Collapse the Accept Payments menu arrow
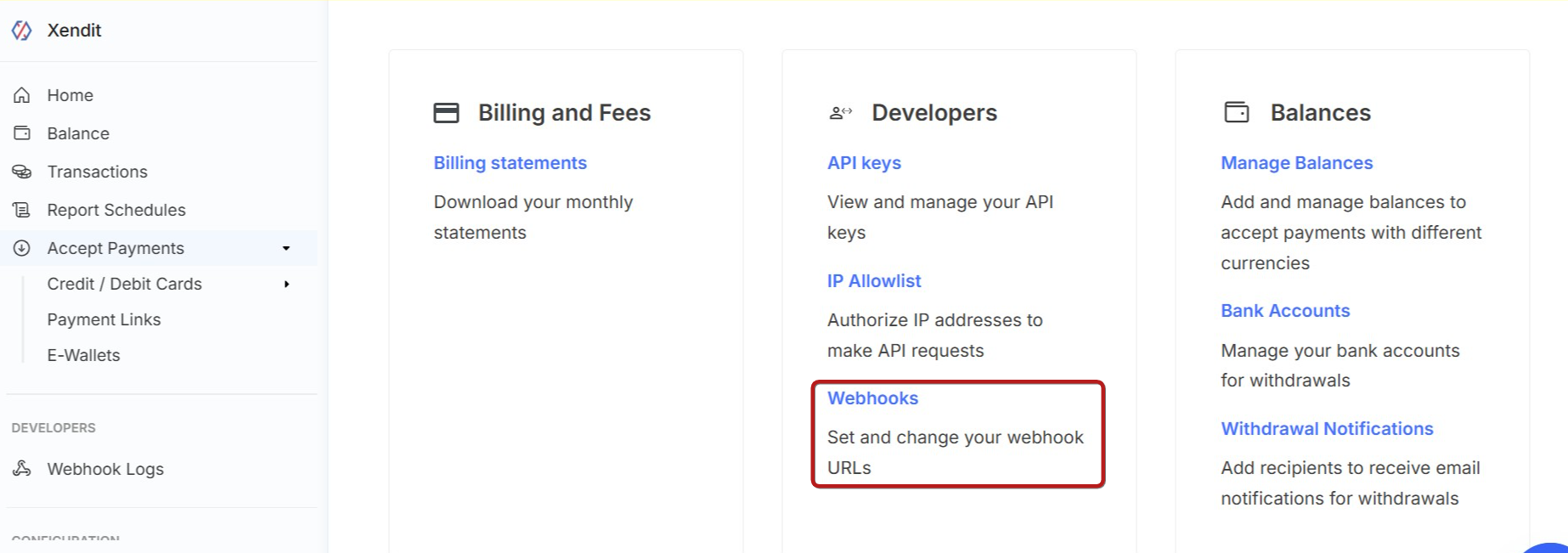1568x553 pixels. pyautogui.click(x=286, y=248)
